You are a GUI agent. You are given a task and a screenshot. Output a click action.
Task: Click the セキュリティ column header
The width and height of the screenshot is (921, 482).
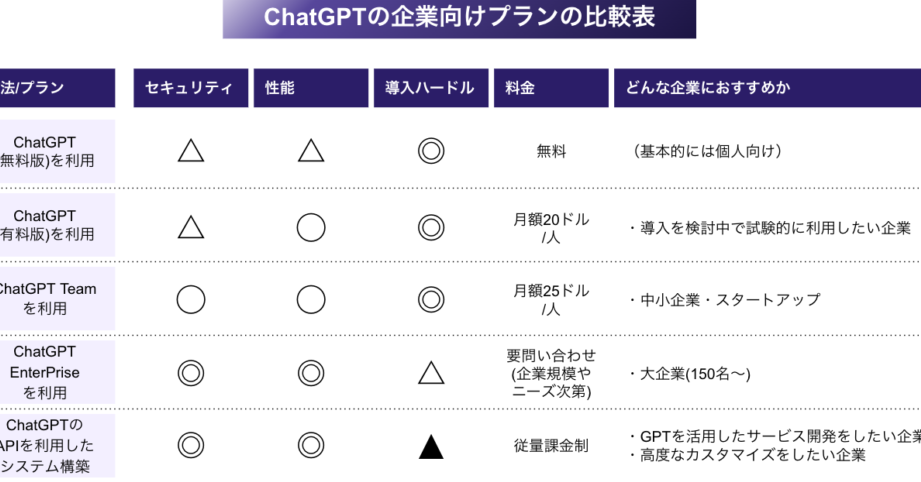point(191,88)
